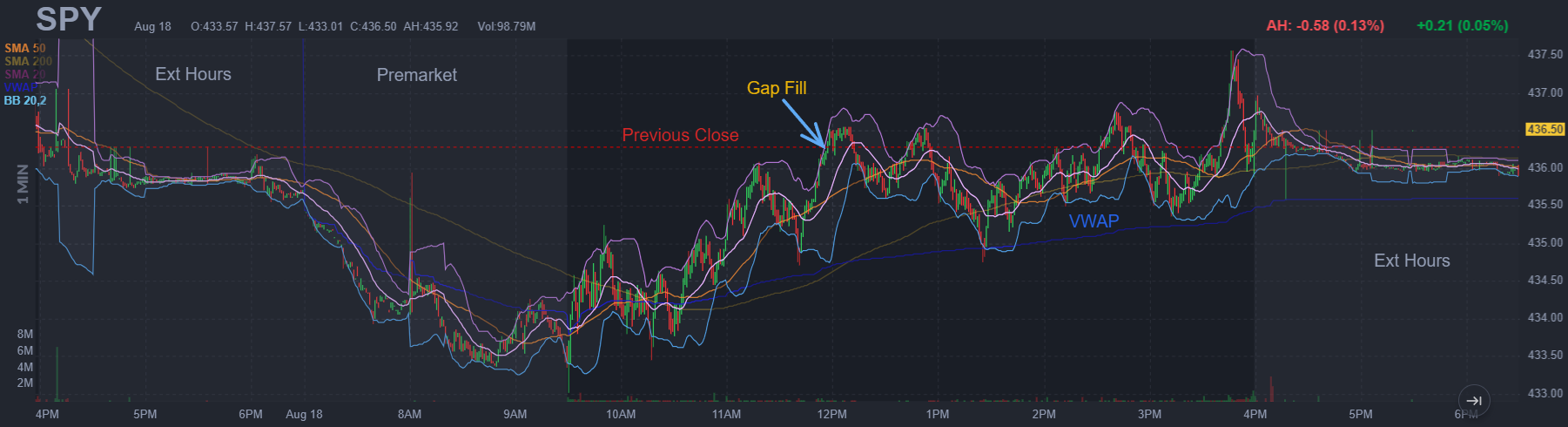Click the H:437.57 high value
The image size is (1568, 427).
pyautogui.click(x=268, y=26)
